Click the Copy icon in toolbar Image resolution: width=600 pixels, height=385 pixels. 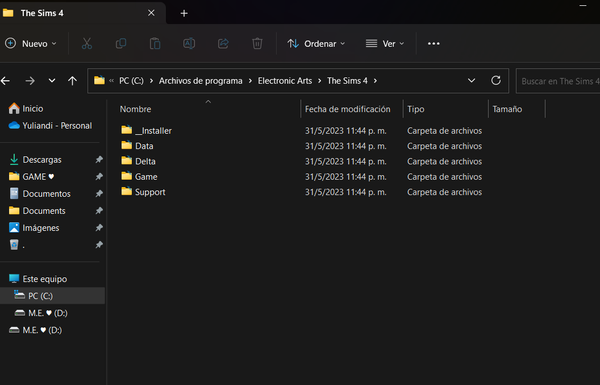[121, 44]
